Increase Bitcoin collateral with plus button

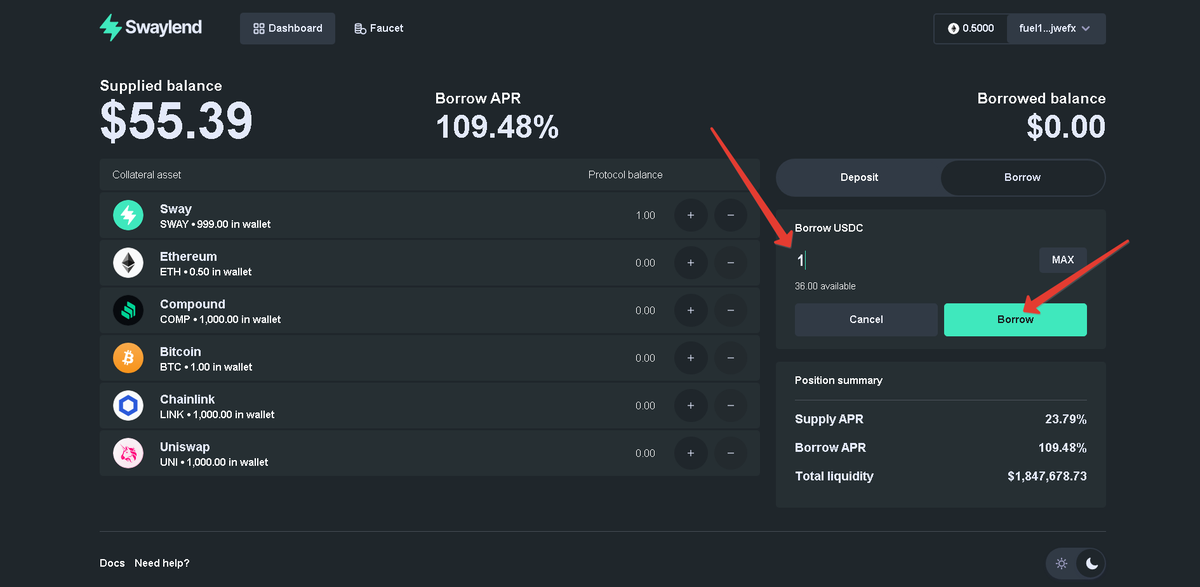click(691, 357)
